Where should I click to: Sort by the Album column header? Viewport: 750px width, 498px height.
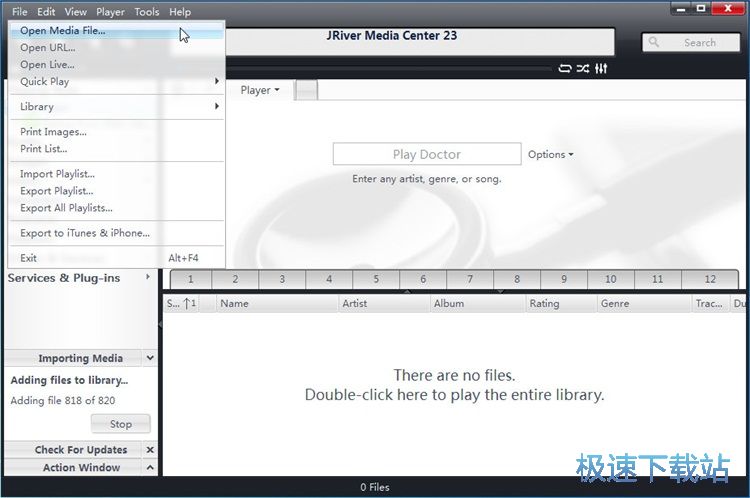pyautogui.click(x=477, y=303)
